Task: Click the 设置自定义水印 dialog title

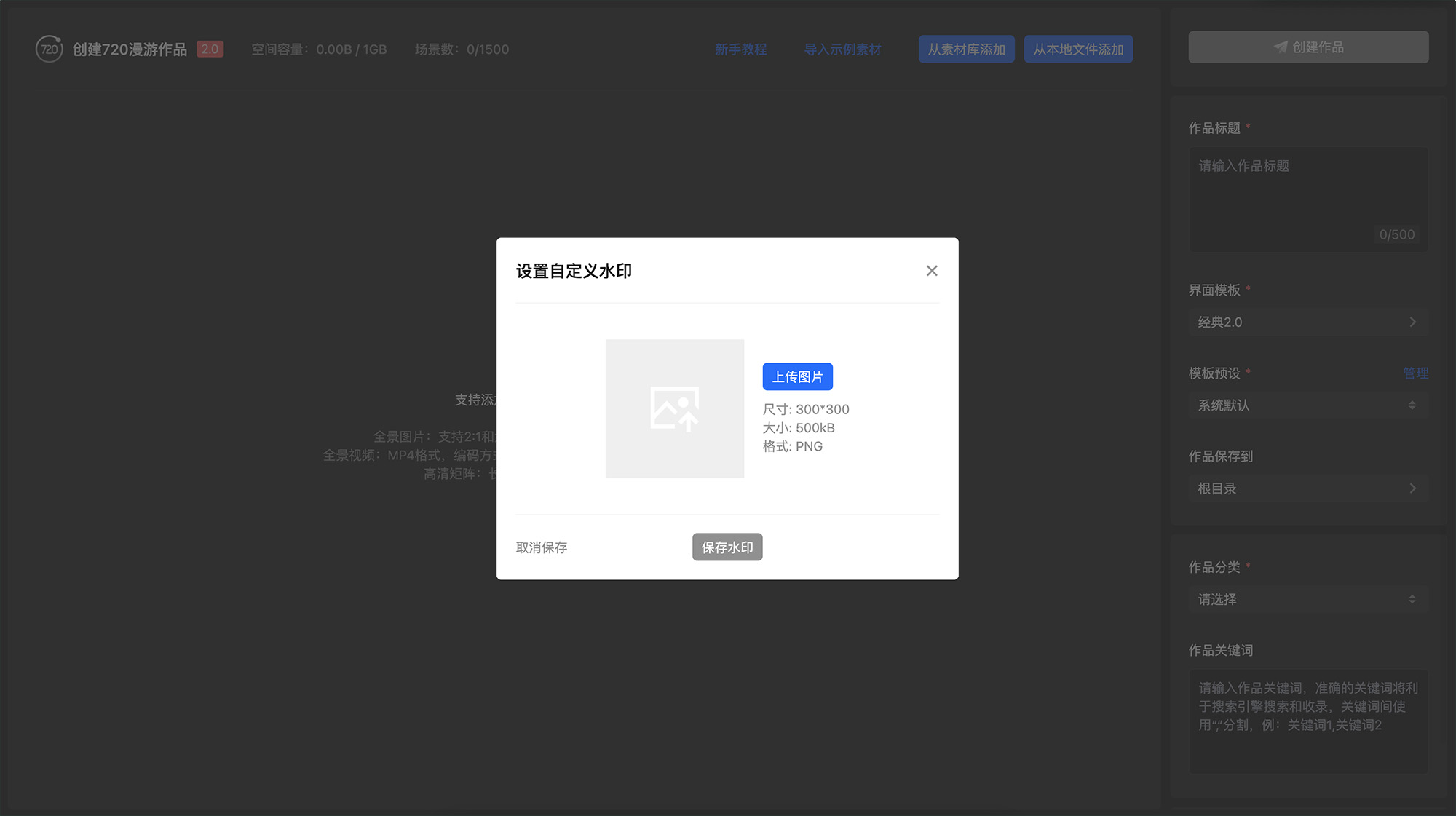Action: (x=574, y=272)
